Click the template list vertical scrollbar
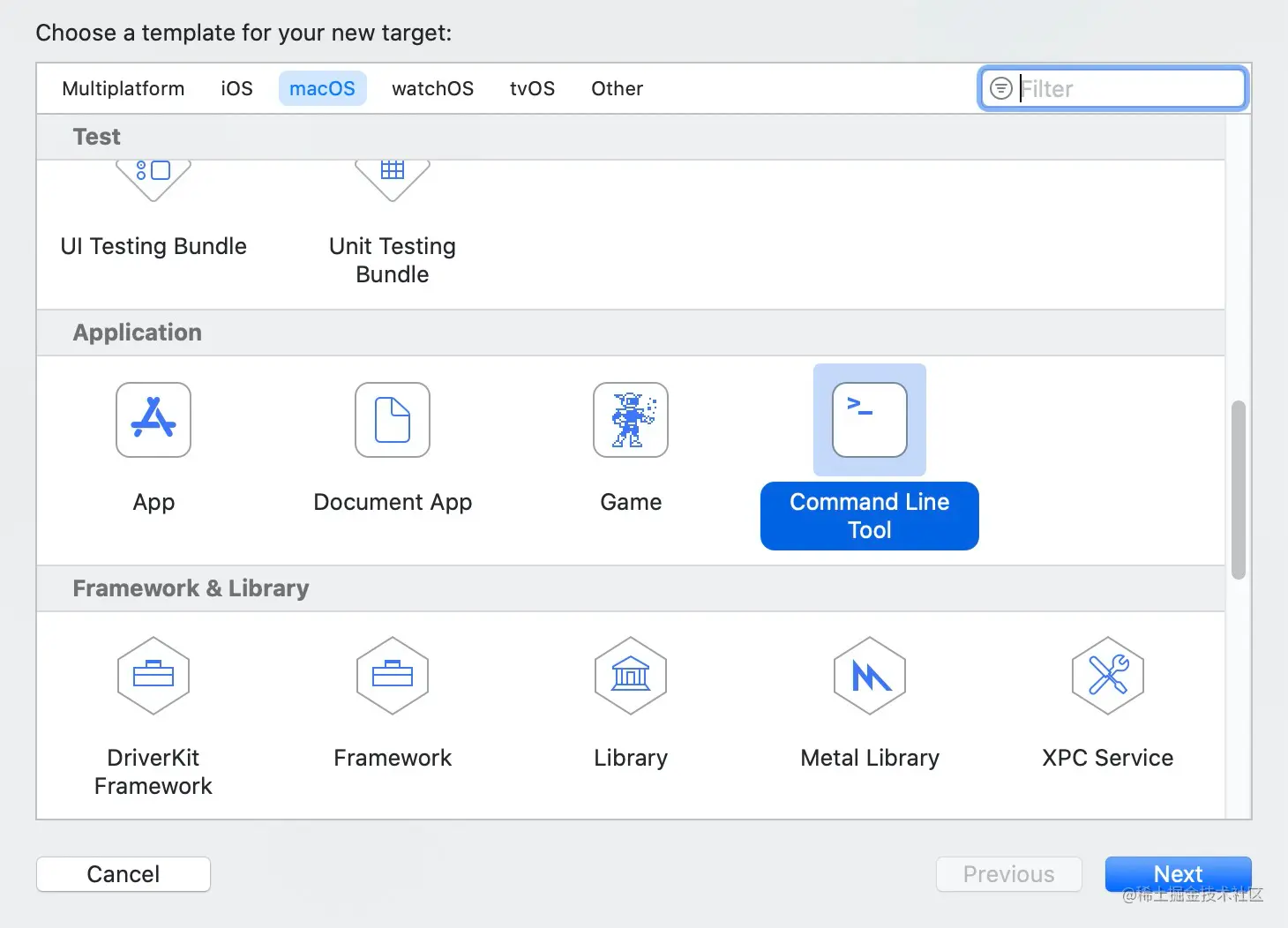 coord(1239,490)
